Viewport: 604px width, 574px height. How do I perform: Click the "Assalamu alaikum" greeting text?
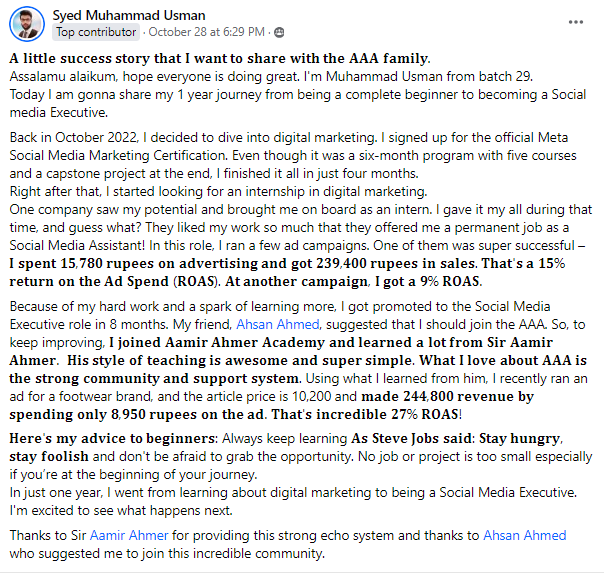[58, 75]
